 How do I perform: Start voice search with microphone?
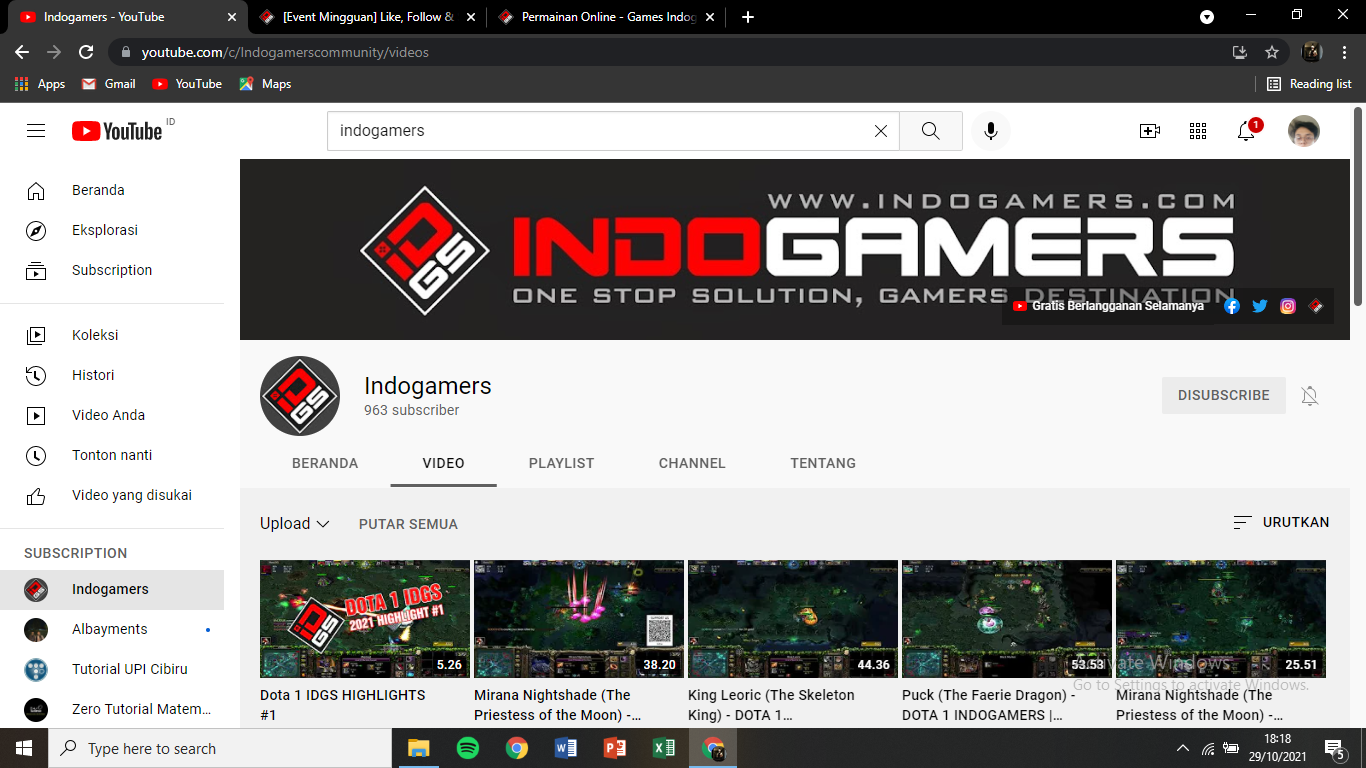click(x=991, y=131)
